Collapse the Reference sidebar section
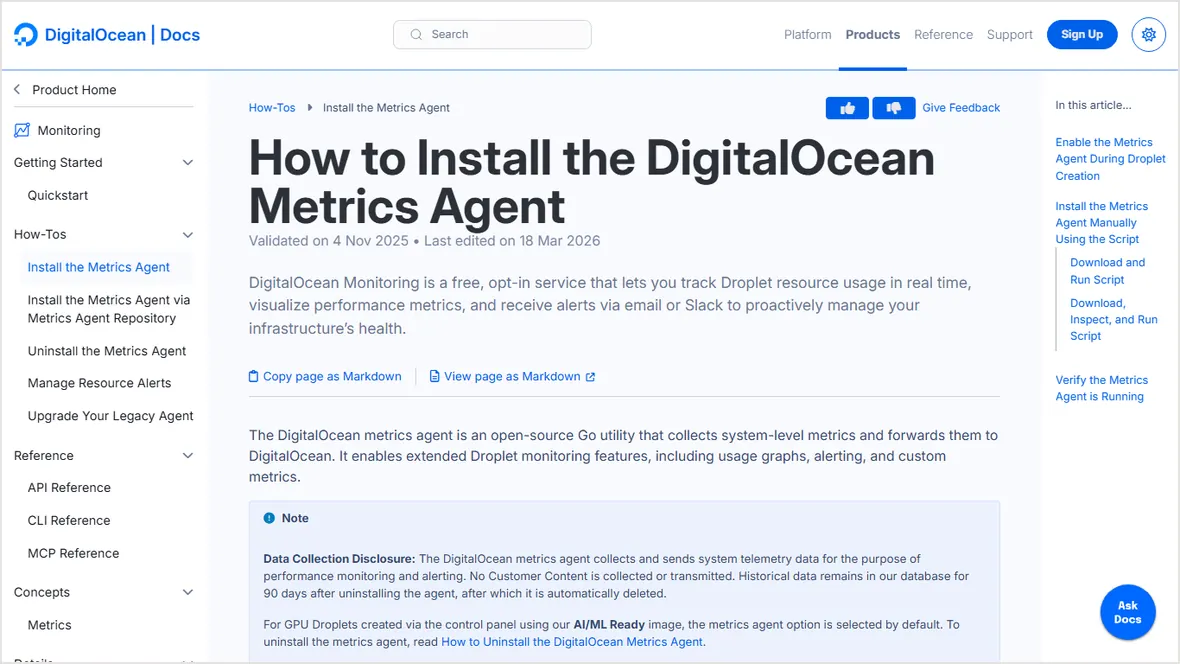 pos(188,455)
